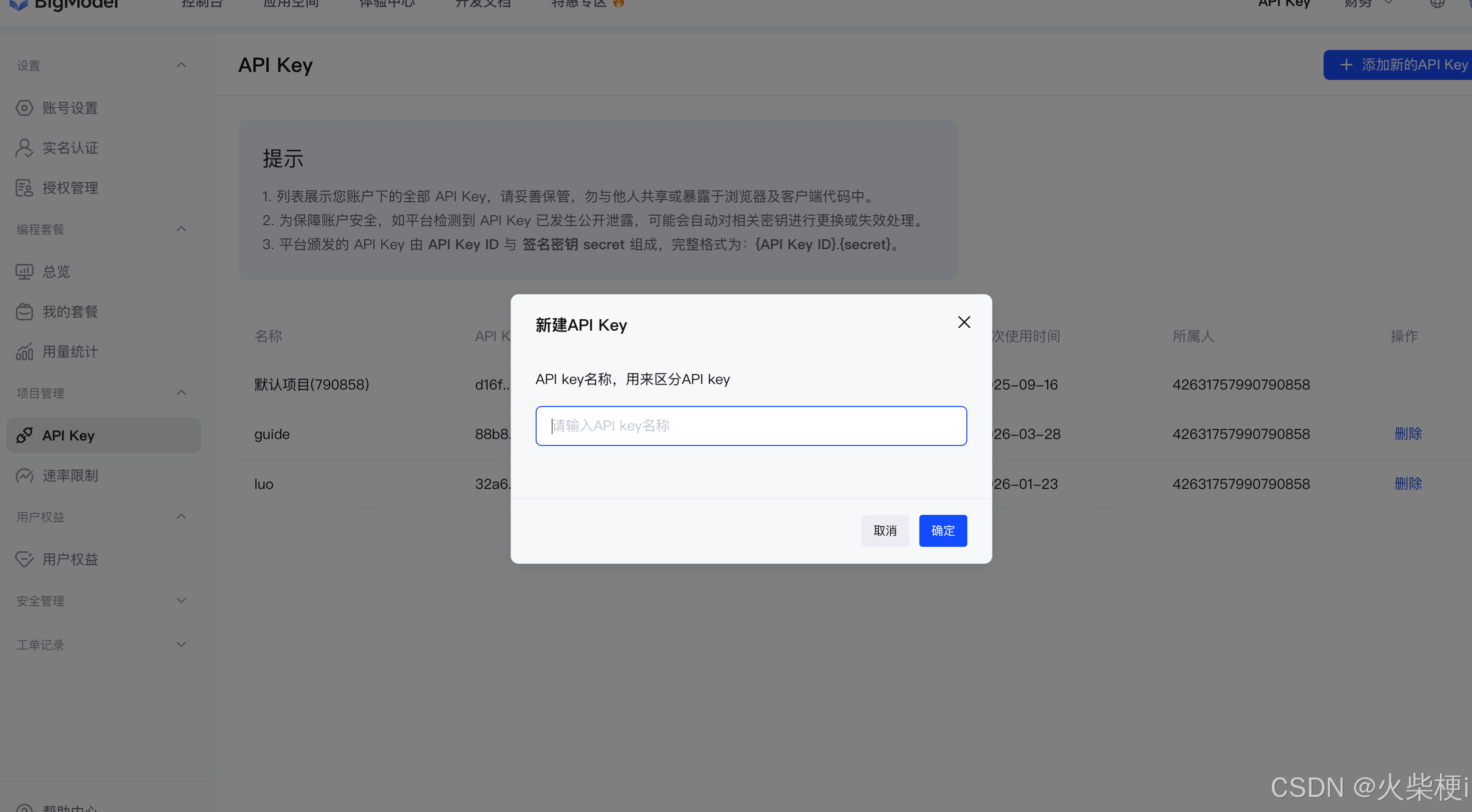Open the 财务 dropdown in top bar
Image resolution: width=1472 pixels, height=812 pixels.
[1369, 3]
